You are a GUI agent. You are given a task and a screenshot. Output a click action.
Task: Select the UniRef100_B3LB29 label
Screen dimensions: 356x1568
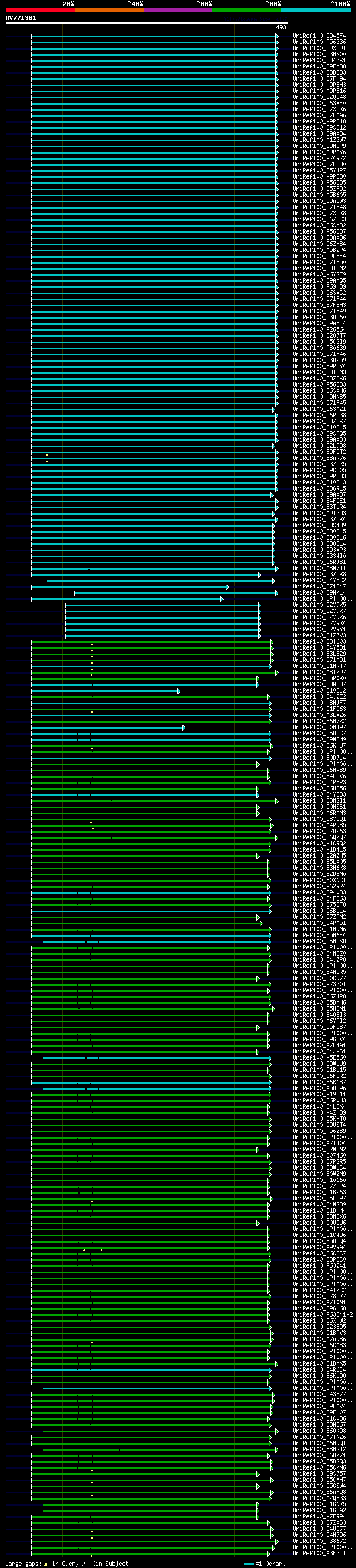pos(319,654)
